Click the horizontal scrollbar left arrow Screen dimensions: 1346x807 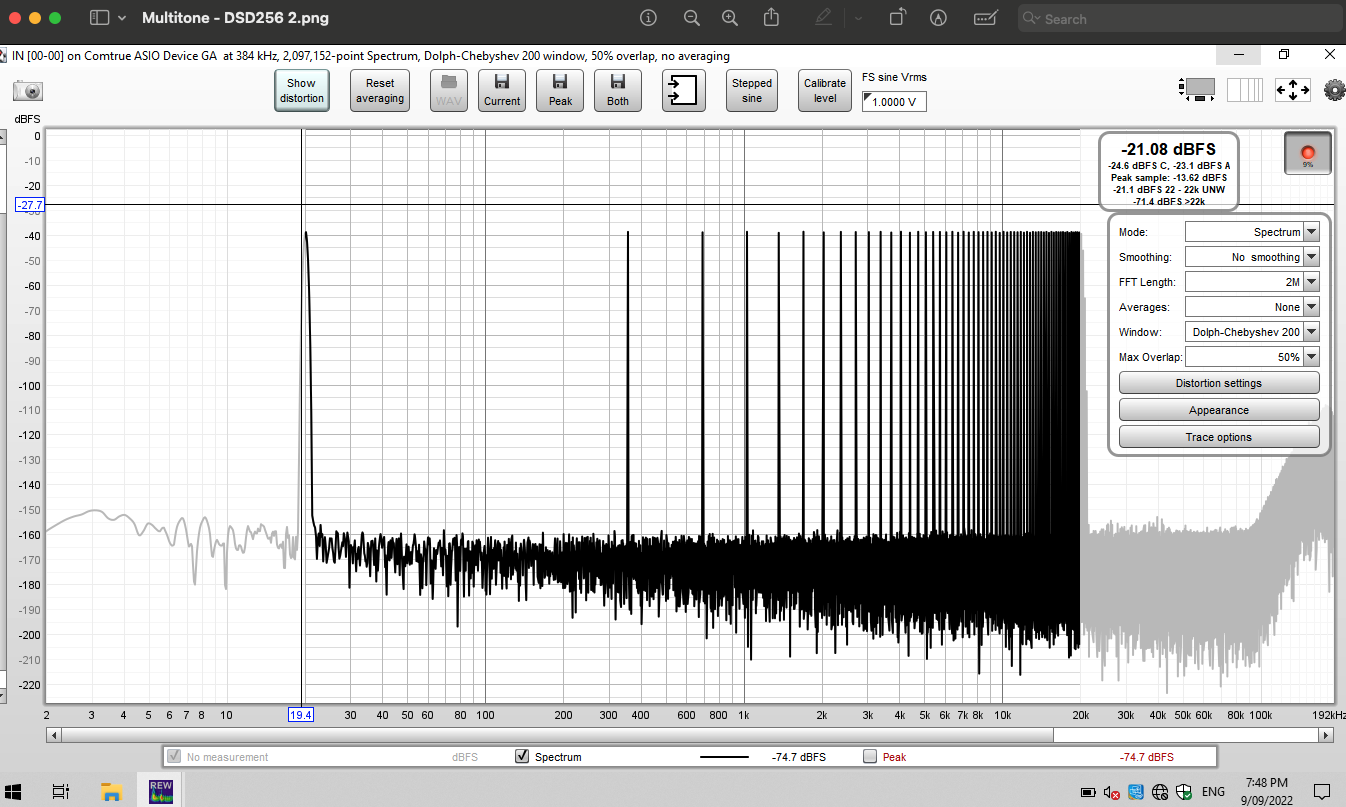(52, 735)
